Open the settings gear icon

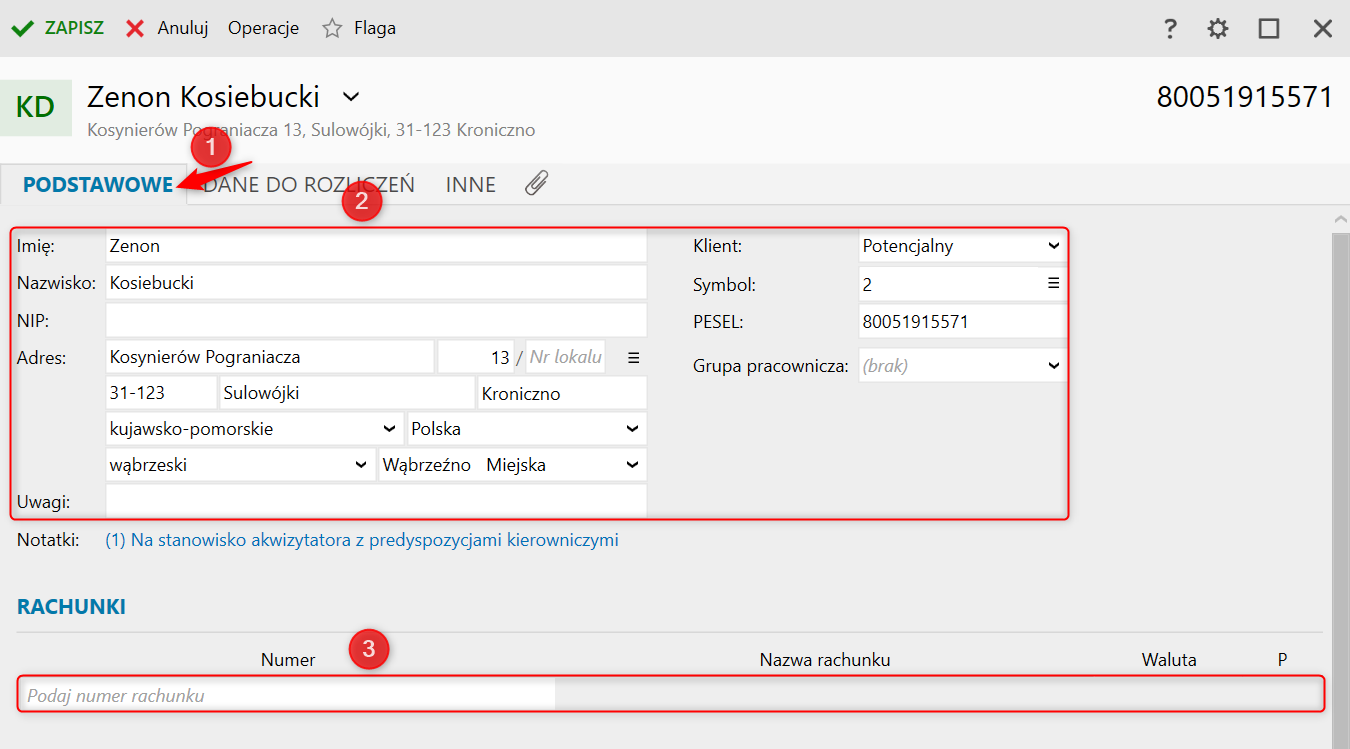tap(1217, 29)
